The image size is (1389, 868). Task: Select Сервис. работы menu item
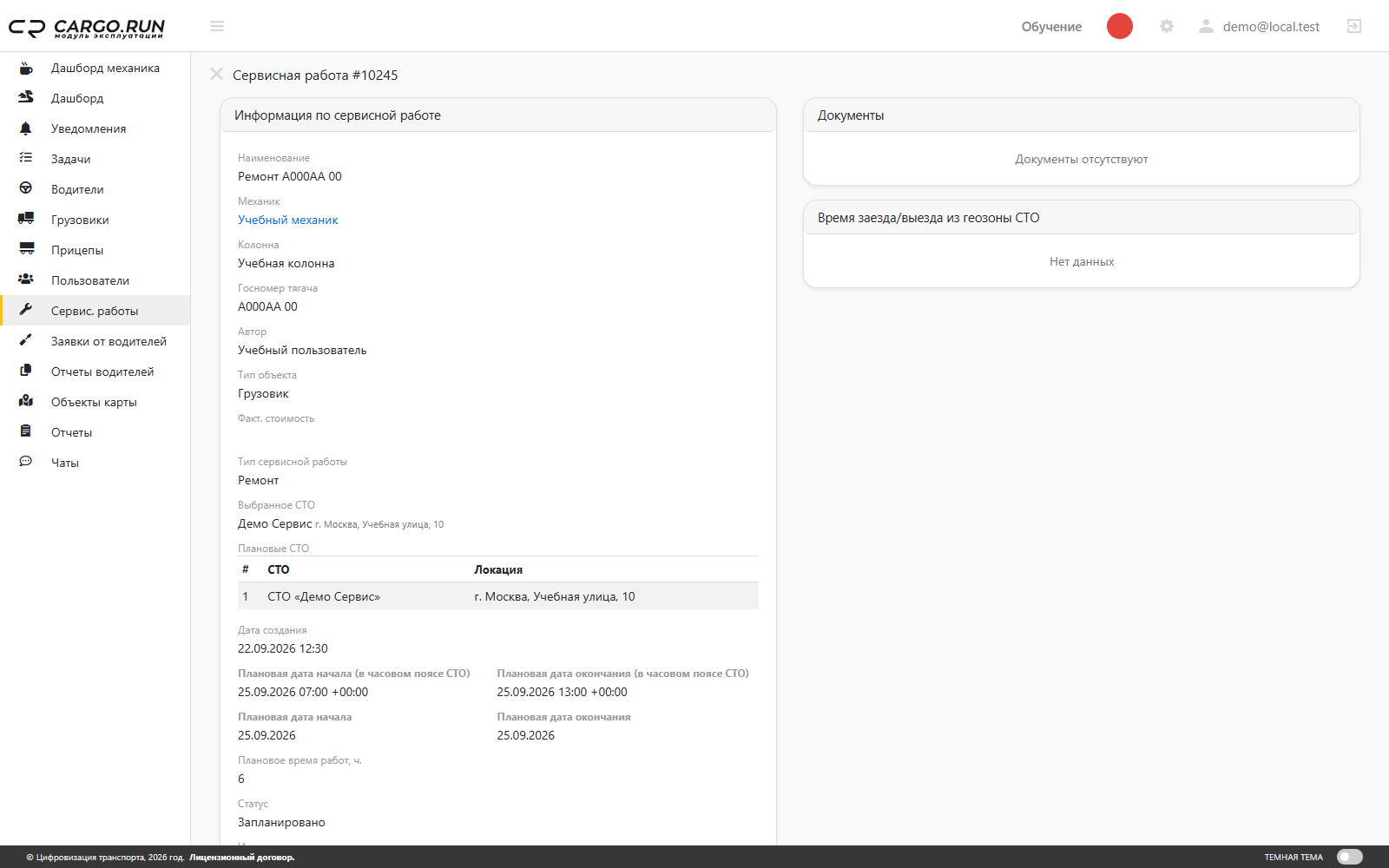coord(95,311)
